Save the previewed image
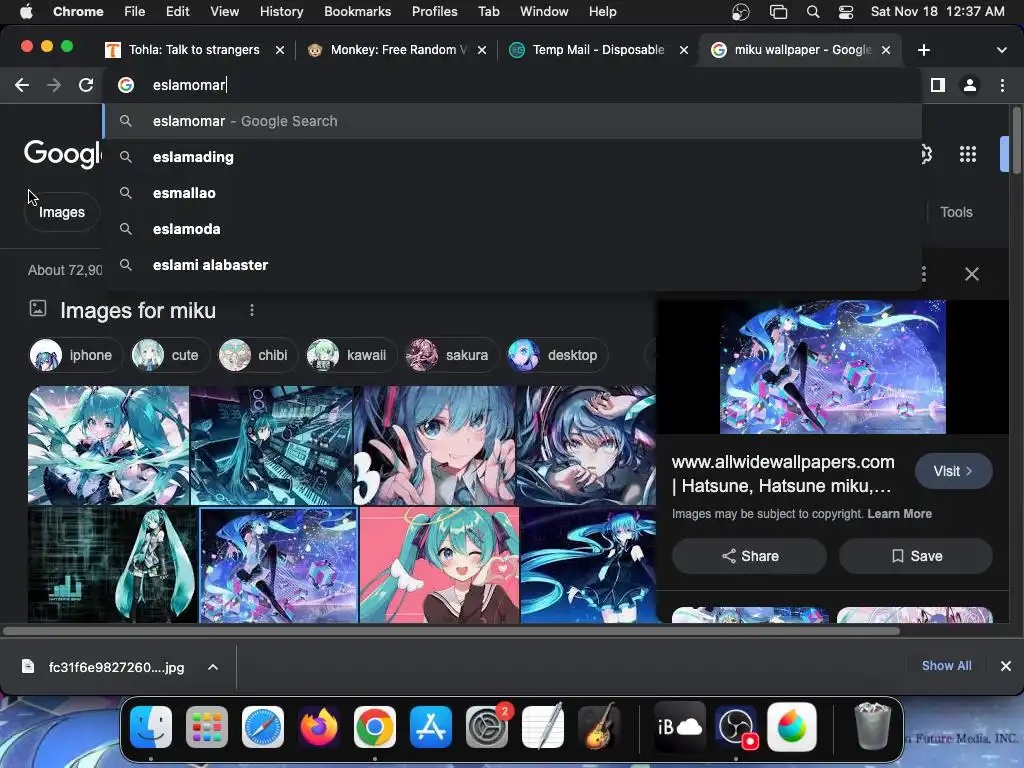Image resolution: width=1024 pixels, height=768 pixels. (916, 556)
